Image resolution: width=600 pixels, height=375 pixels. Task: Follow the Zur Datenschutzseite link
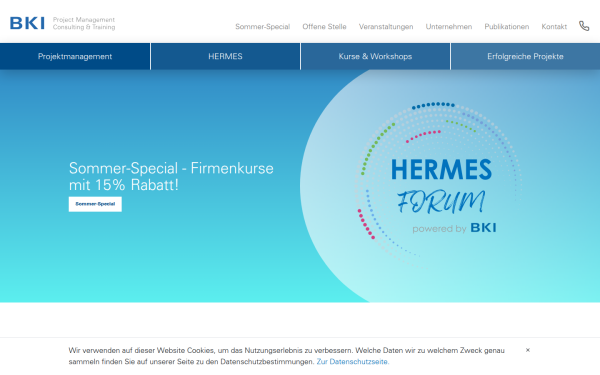click(353, 361)
